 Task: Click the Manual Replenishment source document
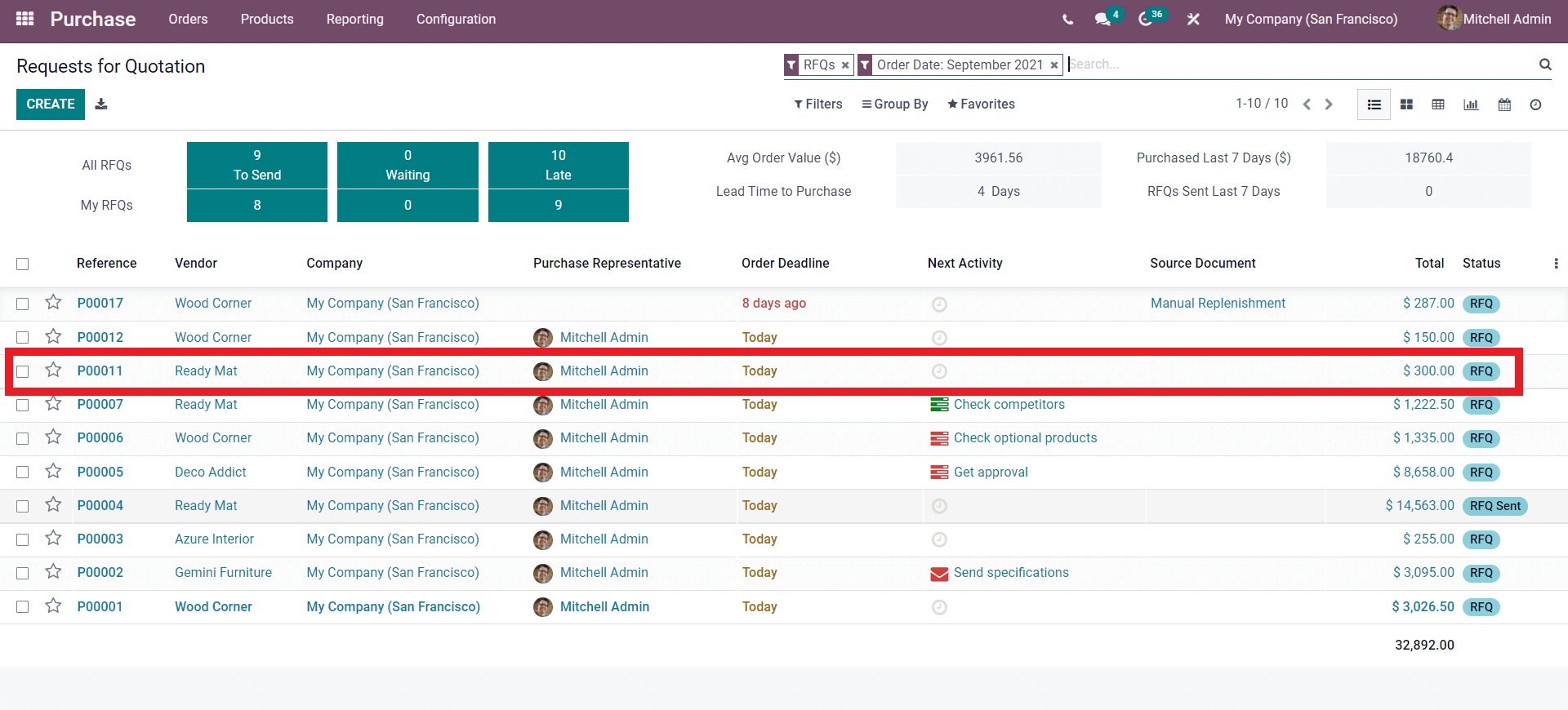point(1218,303)
